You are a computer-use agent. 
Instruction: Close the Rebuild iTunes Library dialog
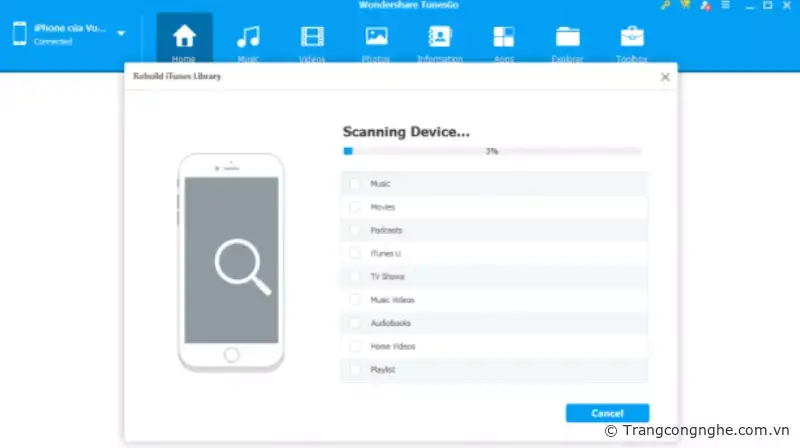click(x=665, y=76)
